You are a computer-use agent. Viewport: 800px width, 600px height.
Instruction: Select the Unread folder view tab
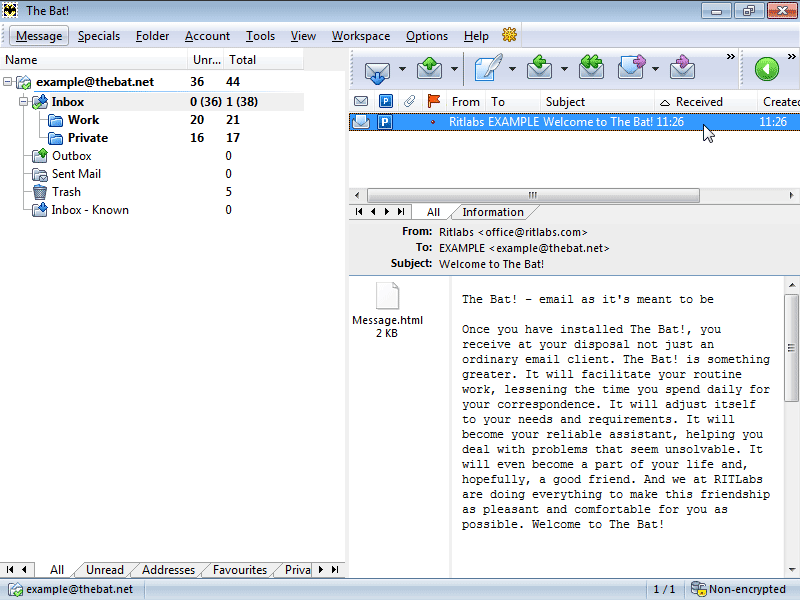click(x=104, y=570)
